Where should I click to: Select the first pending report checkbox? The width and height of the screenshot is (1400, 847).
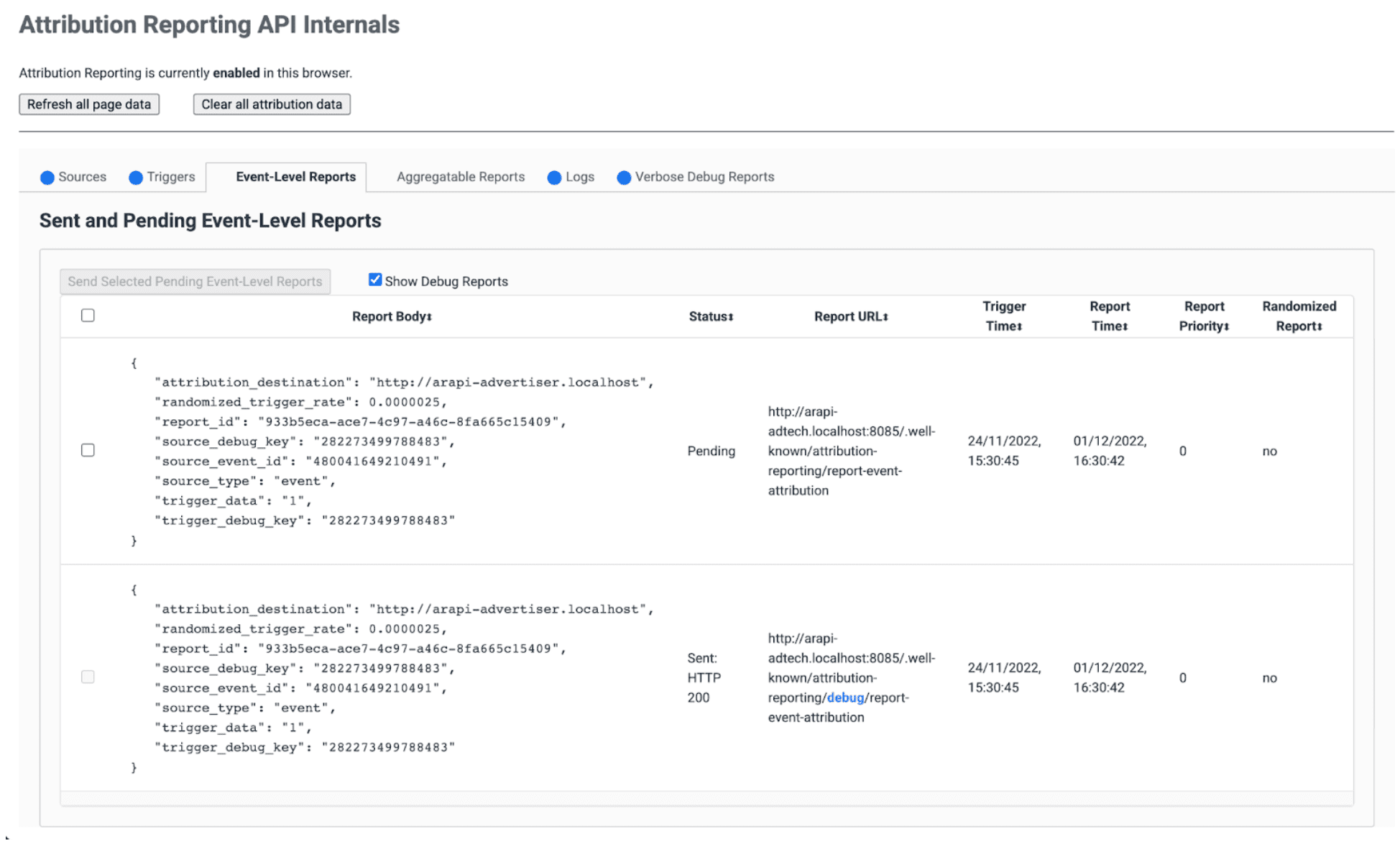click(x=87, y=450)
